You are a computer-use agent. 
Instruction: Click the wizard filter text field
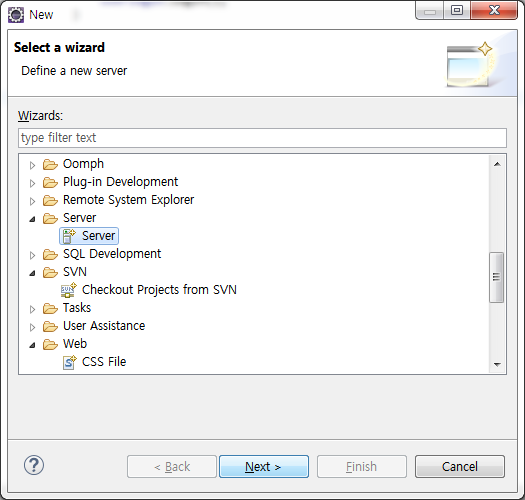pos(262,138)
